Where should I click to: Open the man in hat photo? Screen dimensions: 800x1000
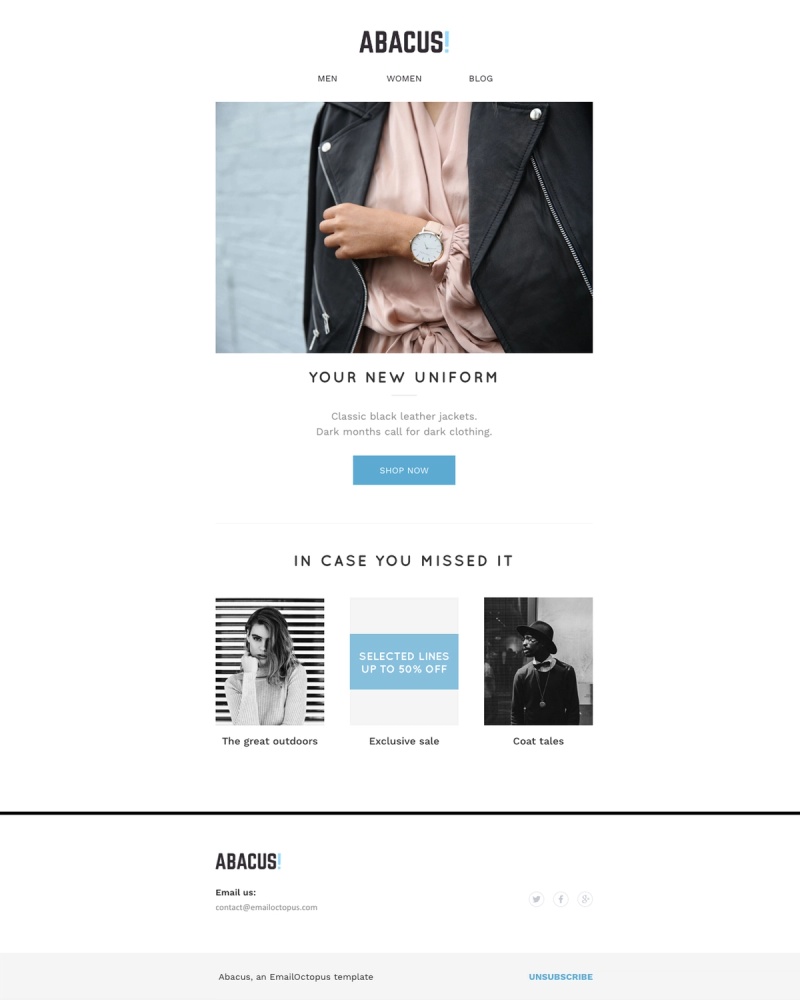(538, 661)
